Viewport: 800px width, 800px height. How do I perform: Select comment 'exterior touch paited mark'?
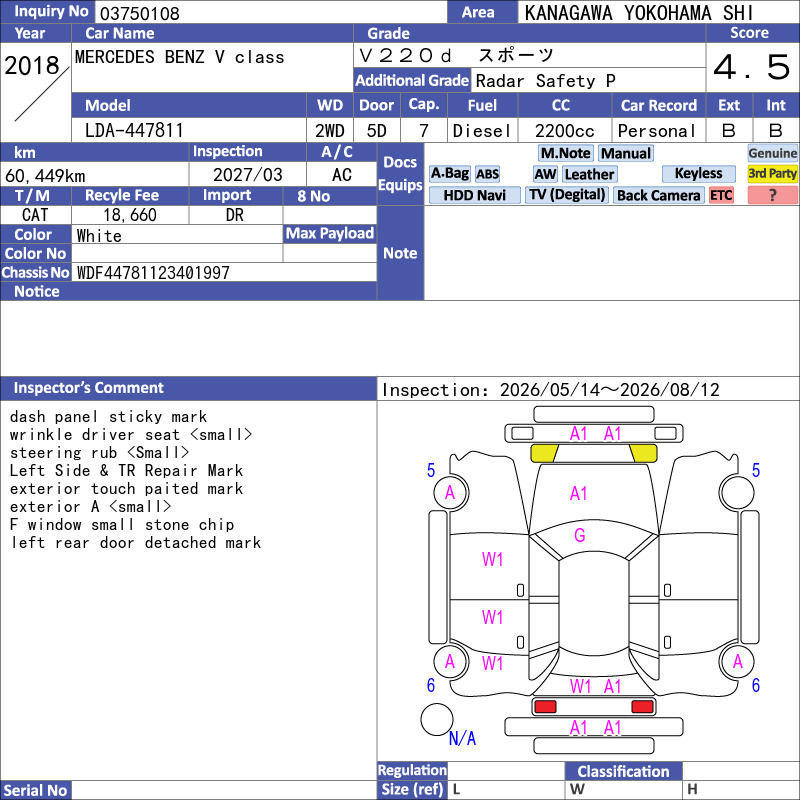[x=127, y=489]
